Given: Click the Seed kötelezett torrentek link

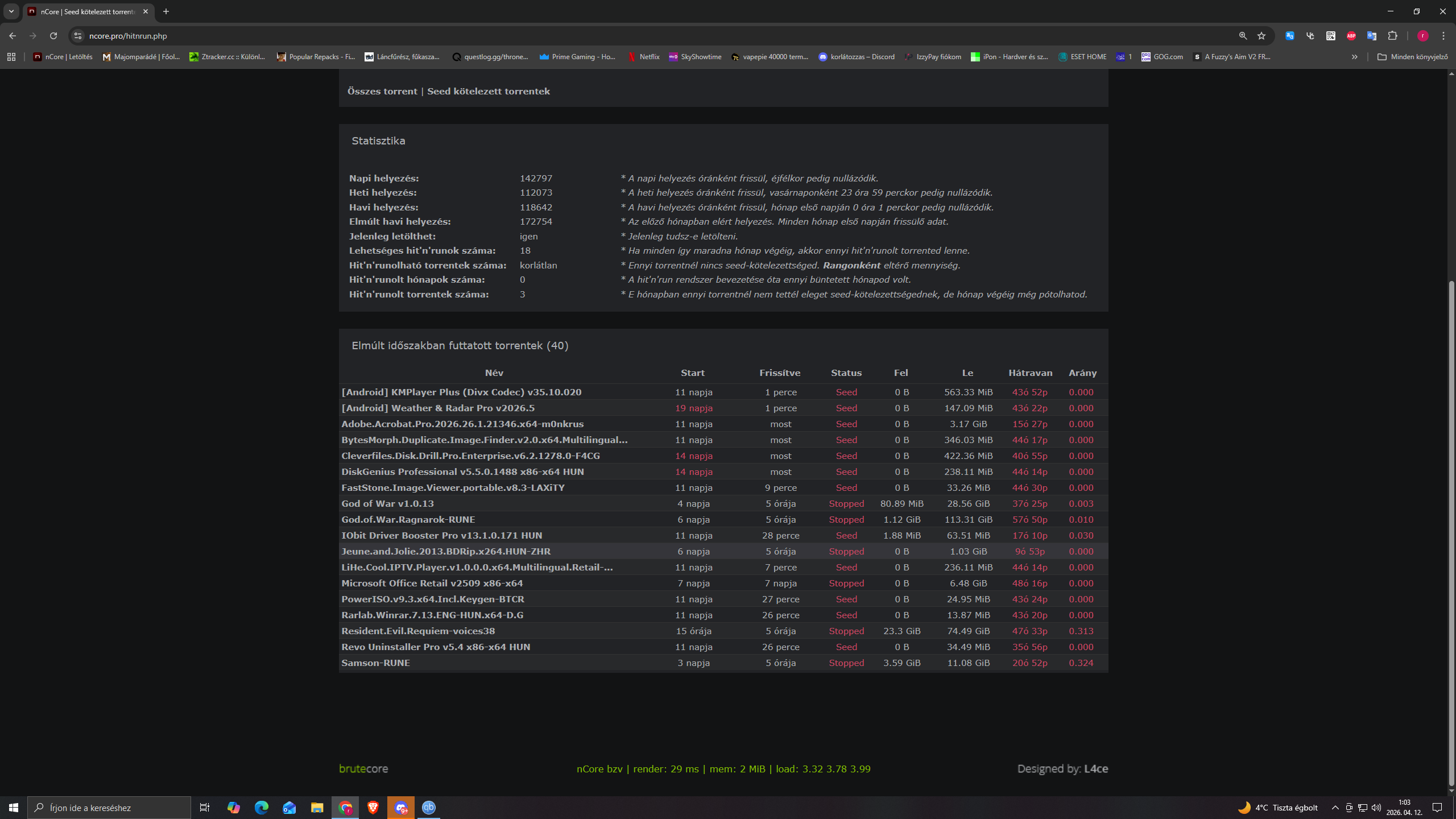Looking at the screenshot, I should pyautogui.click(x=489, y=91).
